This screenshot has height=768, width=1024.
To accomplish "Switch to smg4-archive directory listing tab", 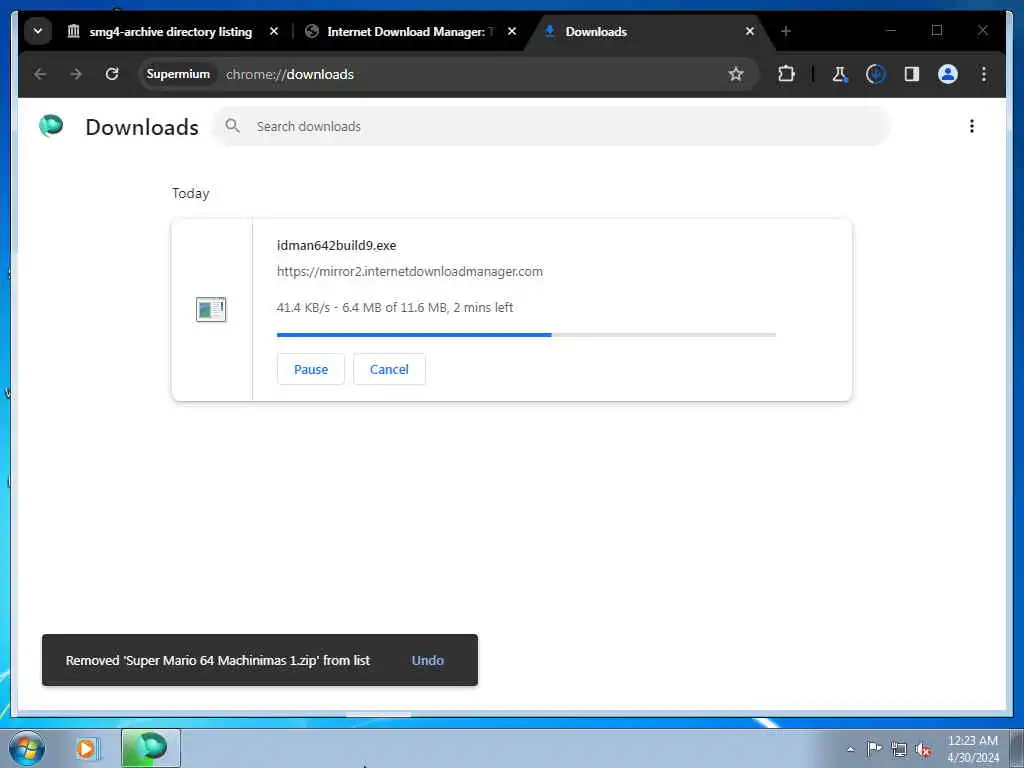I will pyautogui.click(x=170, y=31).
